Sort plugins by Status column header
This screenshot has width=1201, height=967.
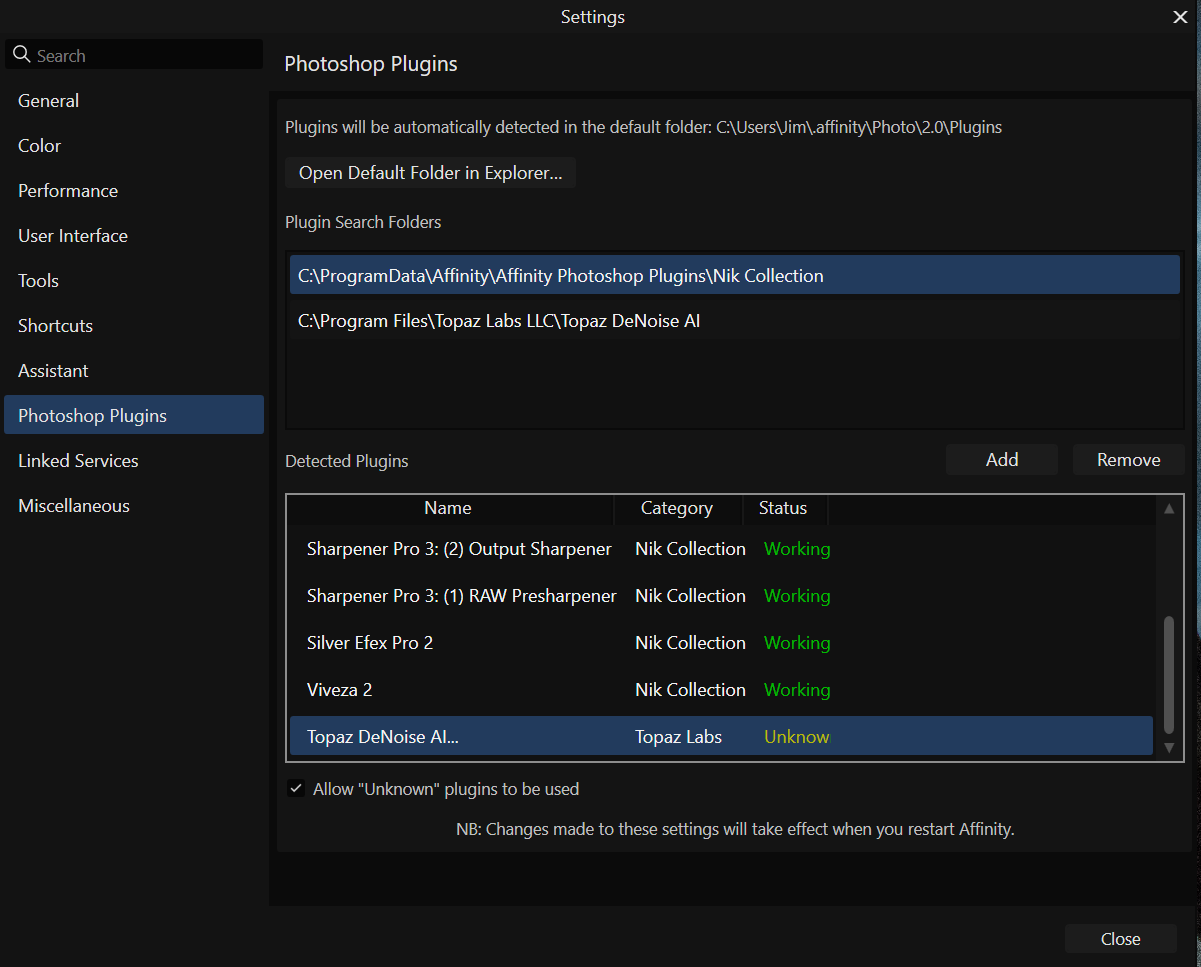783,508
